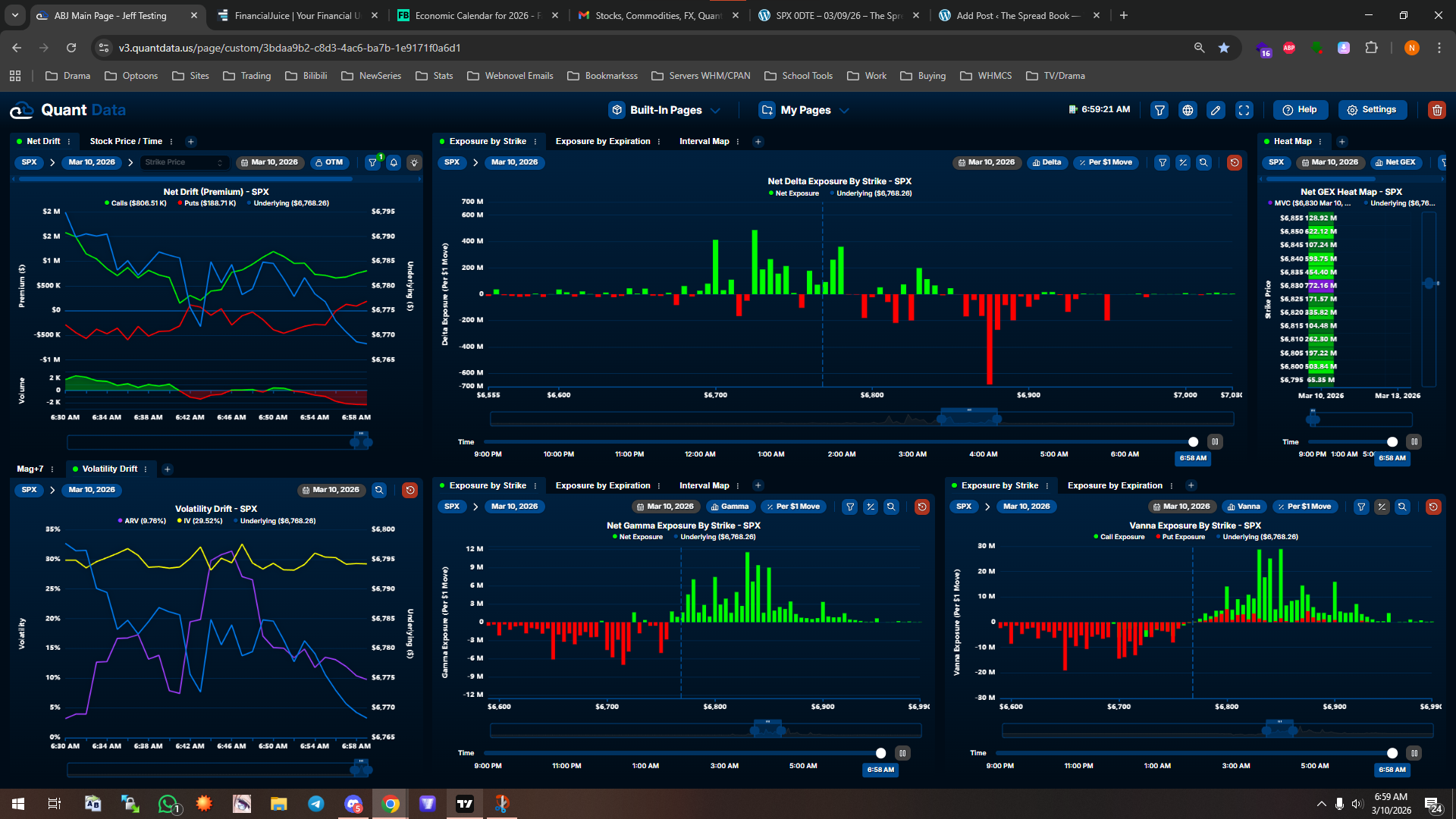Switch to Interval Map tab in top panel

click(704, 141)
